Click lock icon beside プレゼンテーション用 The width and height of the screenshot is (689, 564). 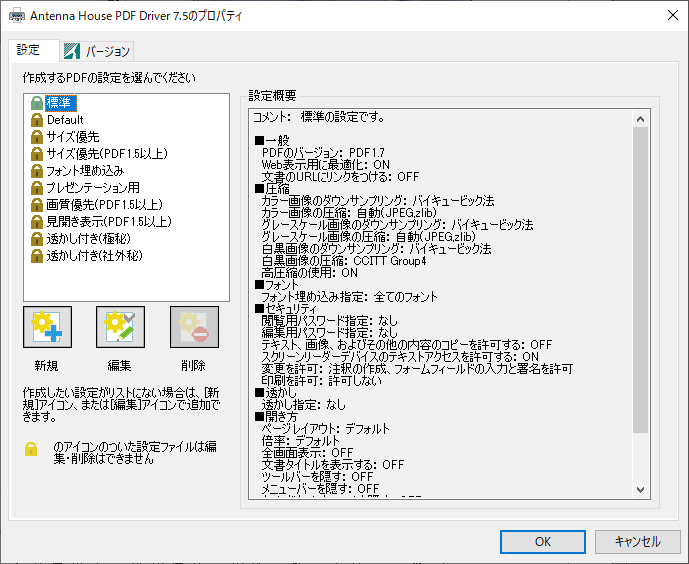pyautogui.click(x=37, y=188)
